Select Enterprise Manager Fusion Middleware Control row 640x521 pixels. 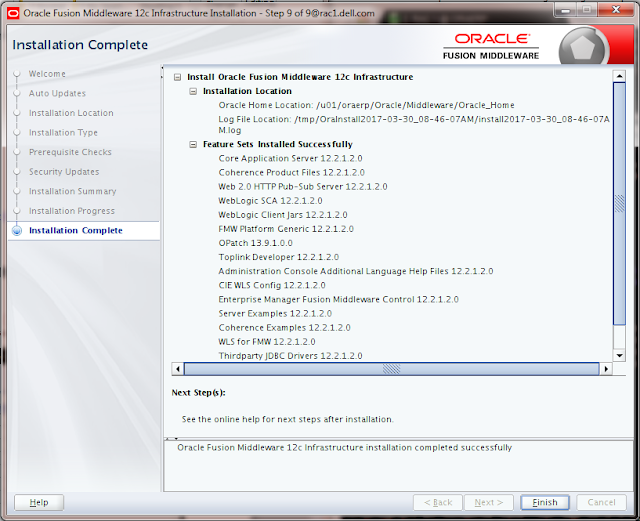(x=338, y=299)
